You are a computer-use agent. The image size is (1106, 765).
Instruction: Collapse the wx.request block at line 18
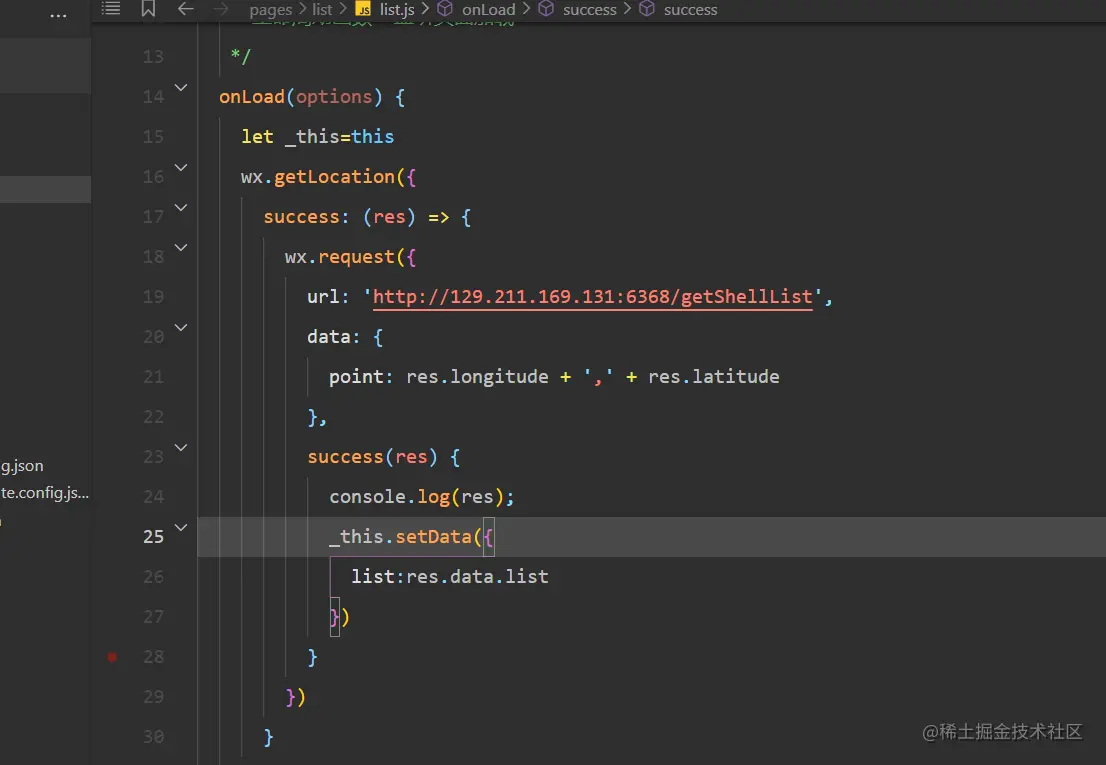click(180, 248)
